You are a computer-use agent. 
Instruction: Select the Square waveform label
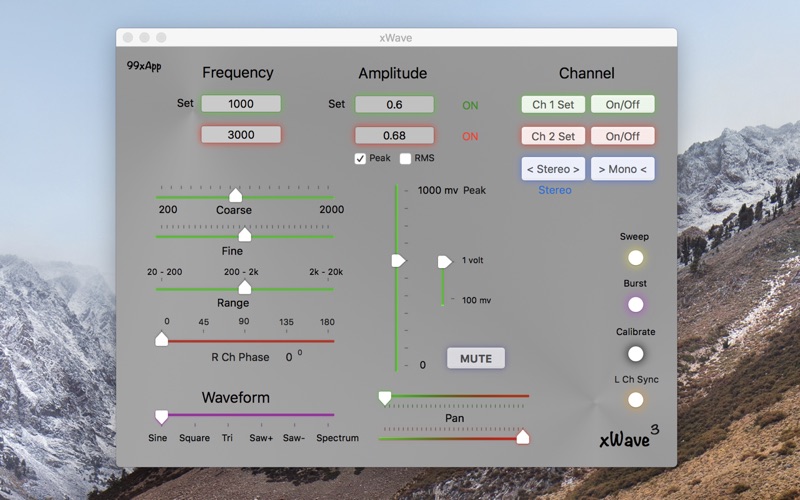coord(194,438)
